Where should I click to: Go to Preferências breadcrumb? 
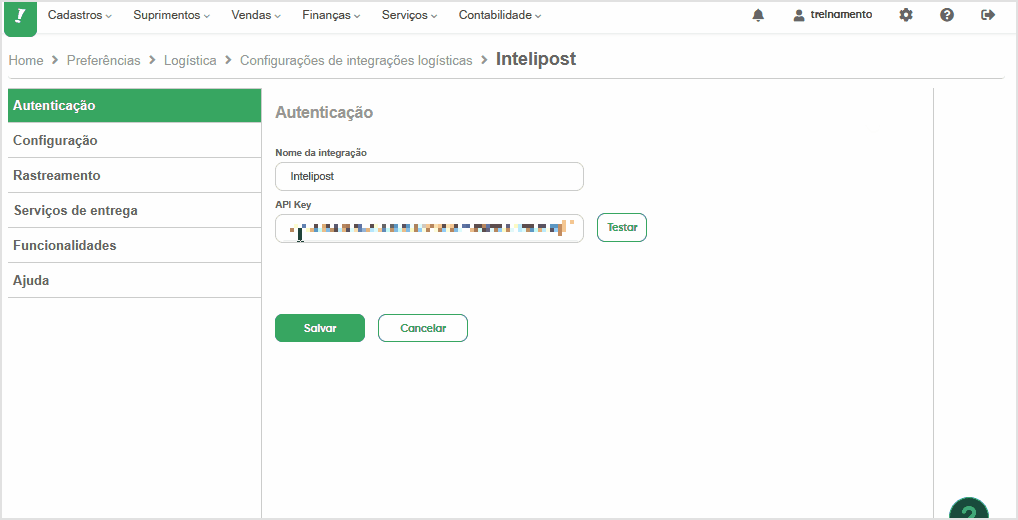point(103,60)
